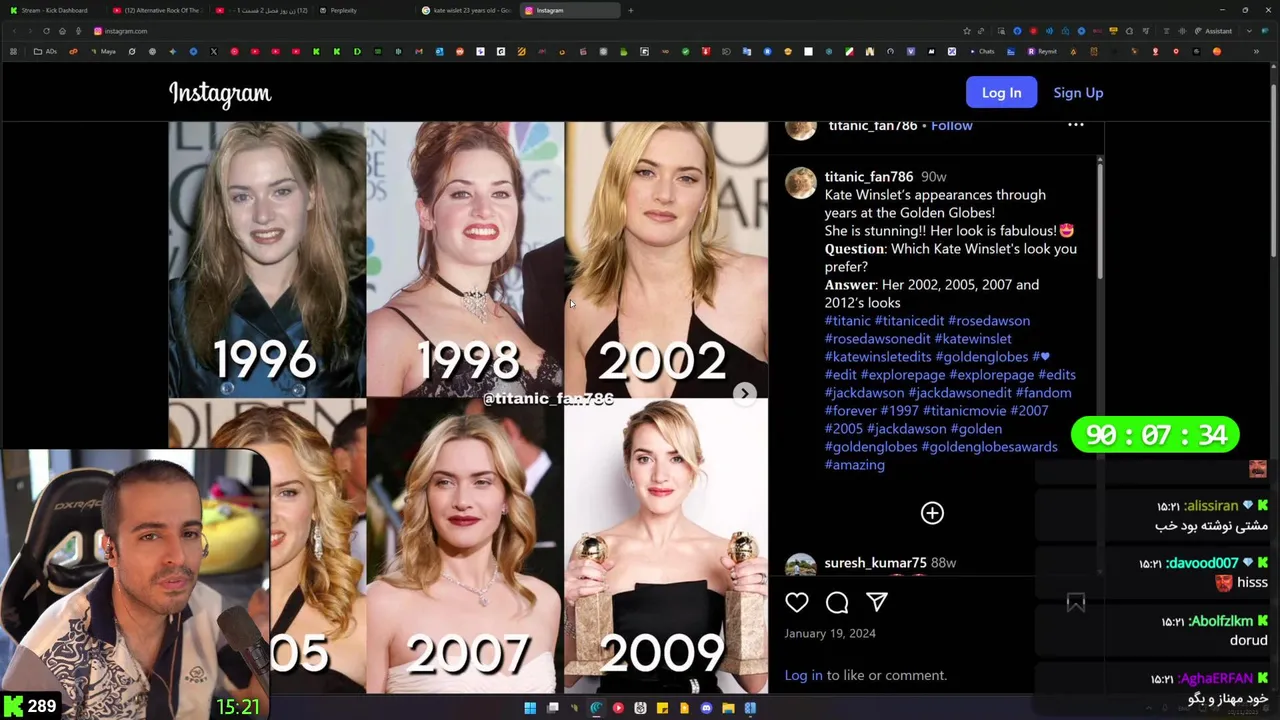Open the Gmail bookmark icon
This screenshot has width=1280, height=720.
pos(419,51)
